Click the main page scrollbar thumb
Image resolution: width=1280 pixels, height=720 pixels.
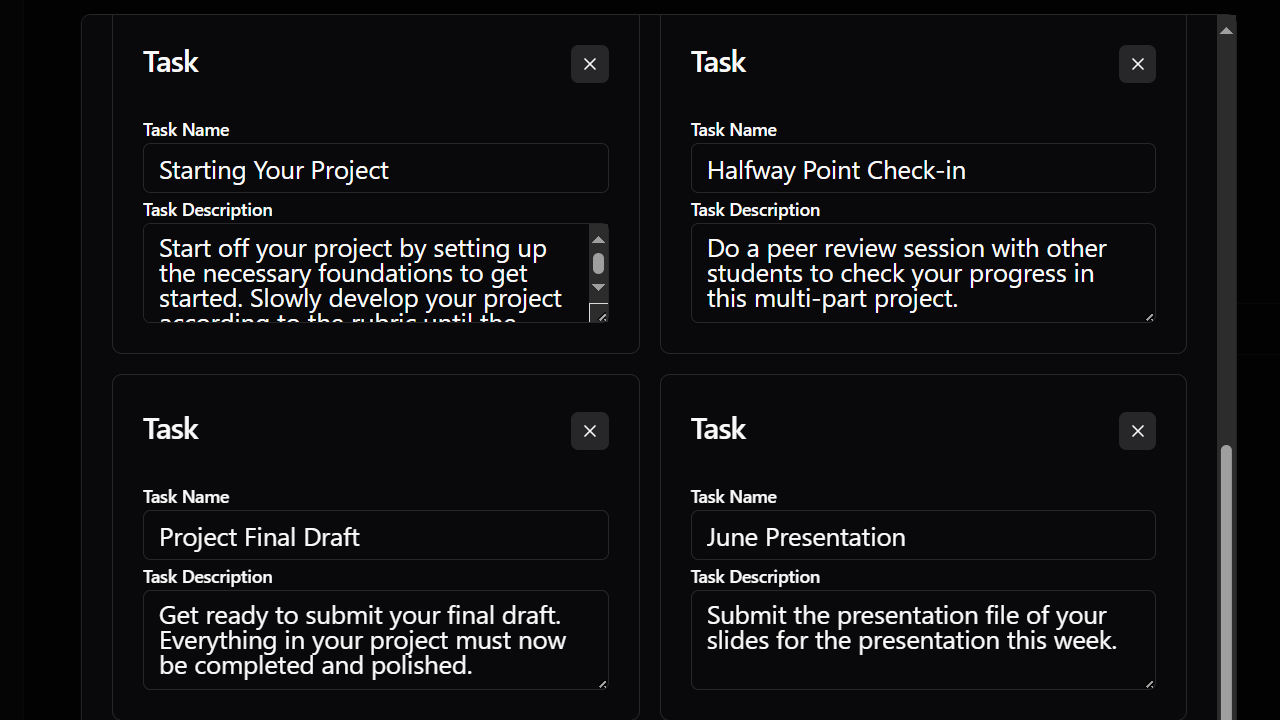click(1226, 580)
